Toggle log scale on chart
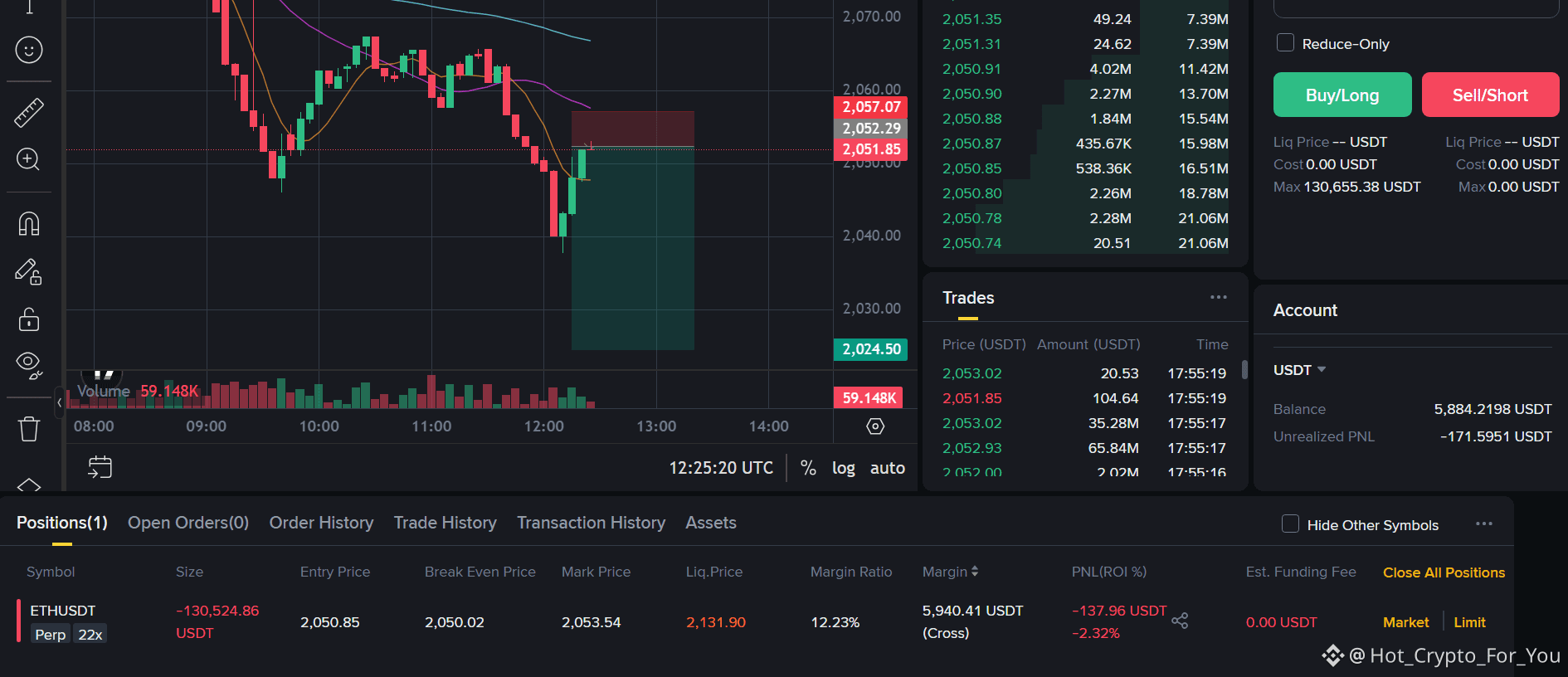The width and height of the screenshot is (1568, 677). [x=844, y=468]
